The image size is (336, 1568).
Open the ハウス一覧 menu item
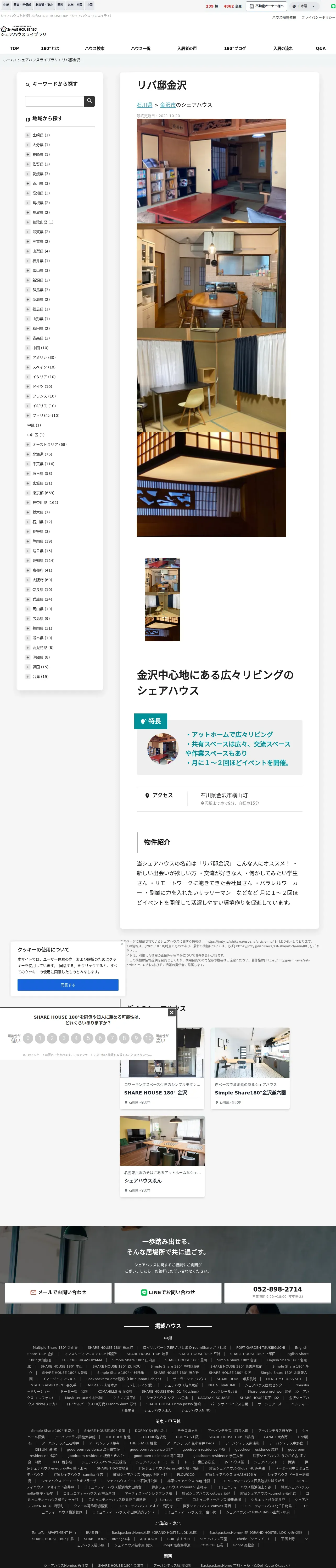pyautogui.click(x=141, y=48)
